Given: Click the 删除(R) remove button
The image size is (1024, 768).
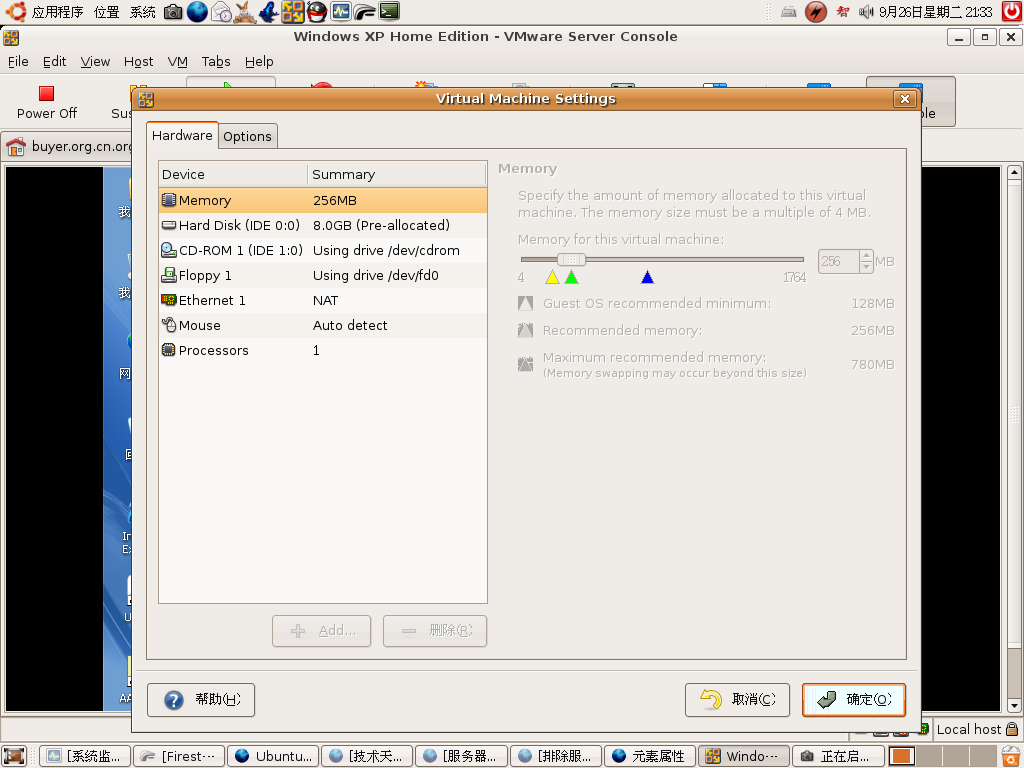Looking at the screenshot, I should (x=435, y=631).
